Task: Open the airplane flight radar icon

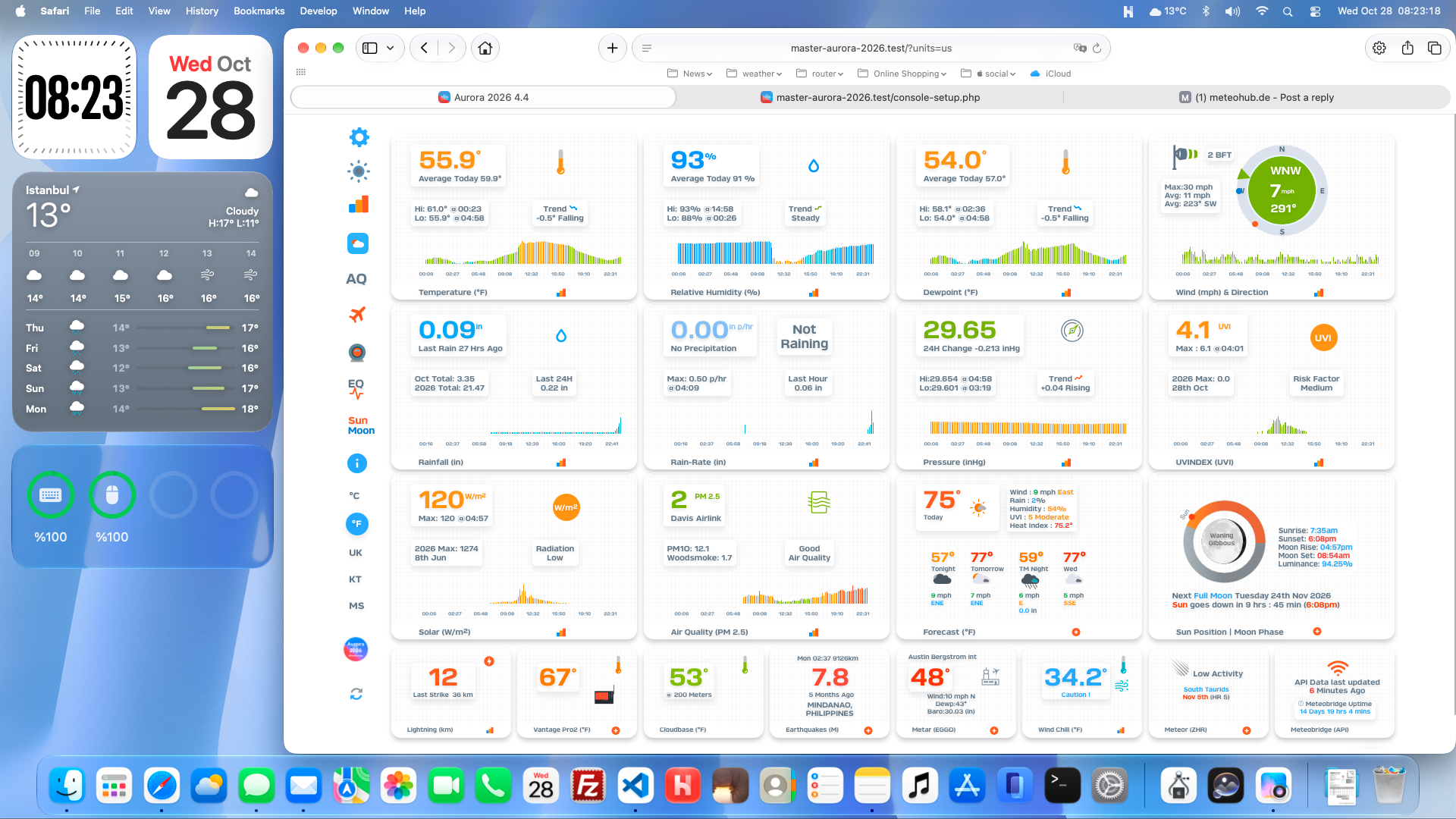Action: (357, 314)
